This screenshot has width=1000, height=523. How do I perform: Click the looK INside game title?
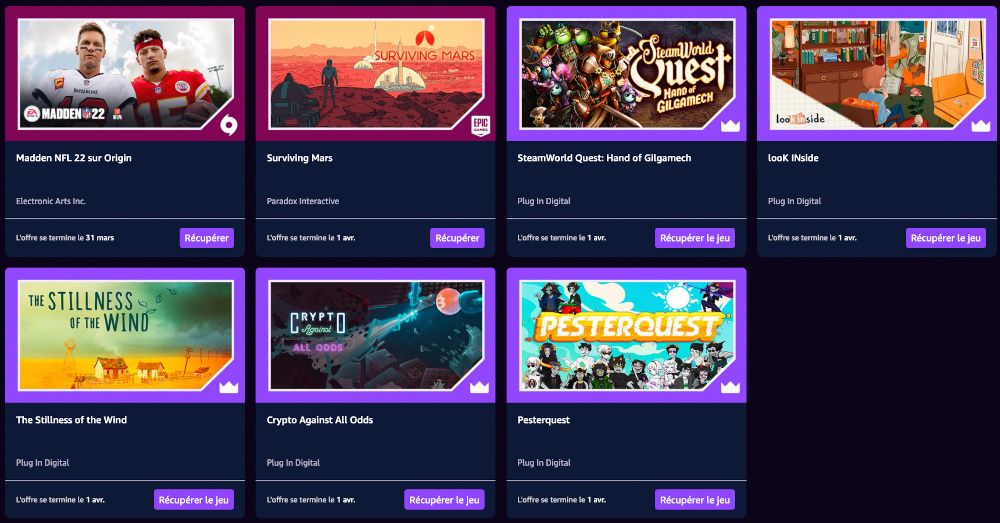793,158
